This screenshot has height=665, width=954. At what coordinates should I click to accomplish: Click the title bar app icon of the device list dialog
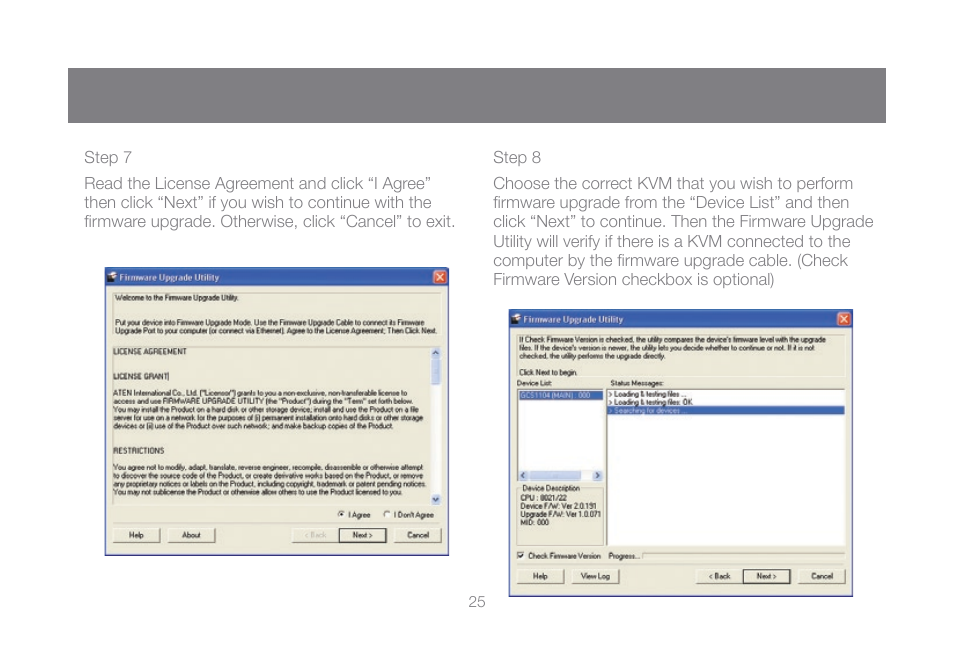[516, 319]
